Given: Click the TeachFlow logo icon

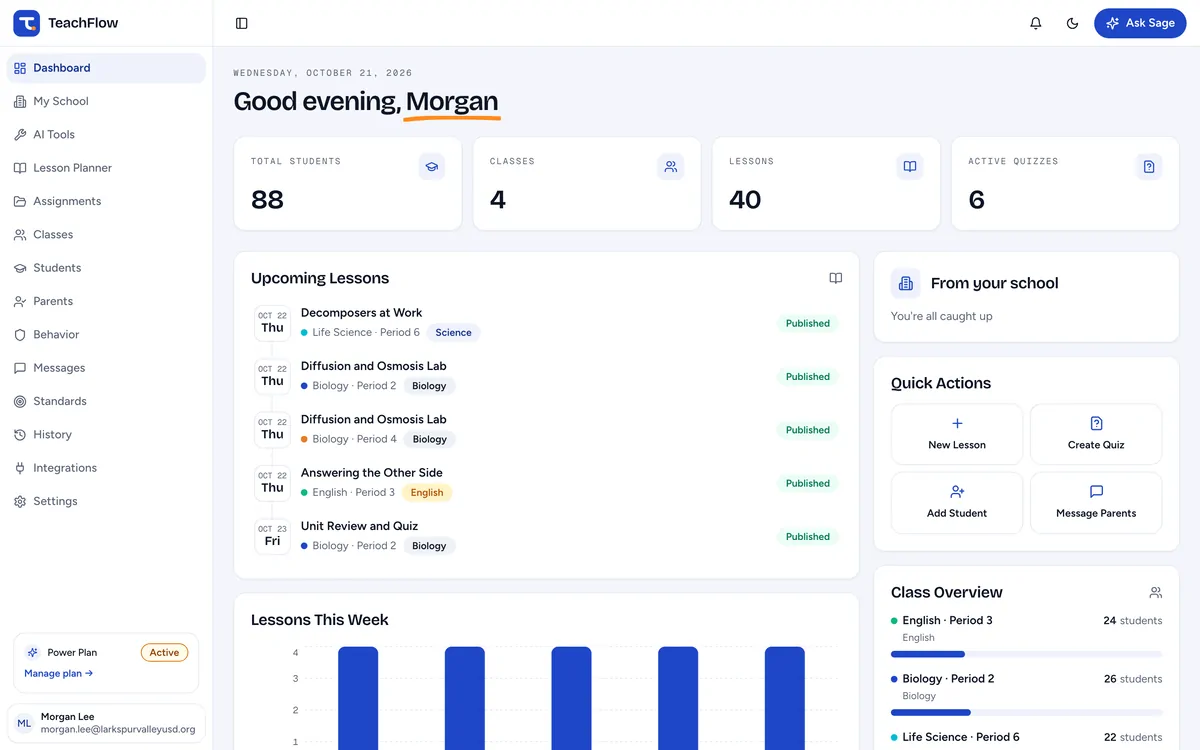Looking at the screenshot, I should [26, 23].
